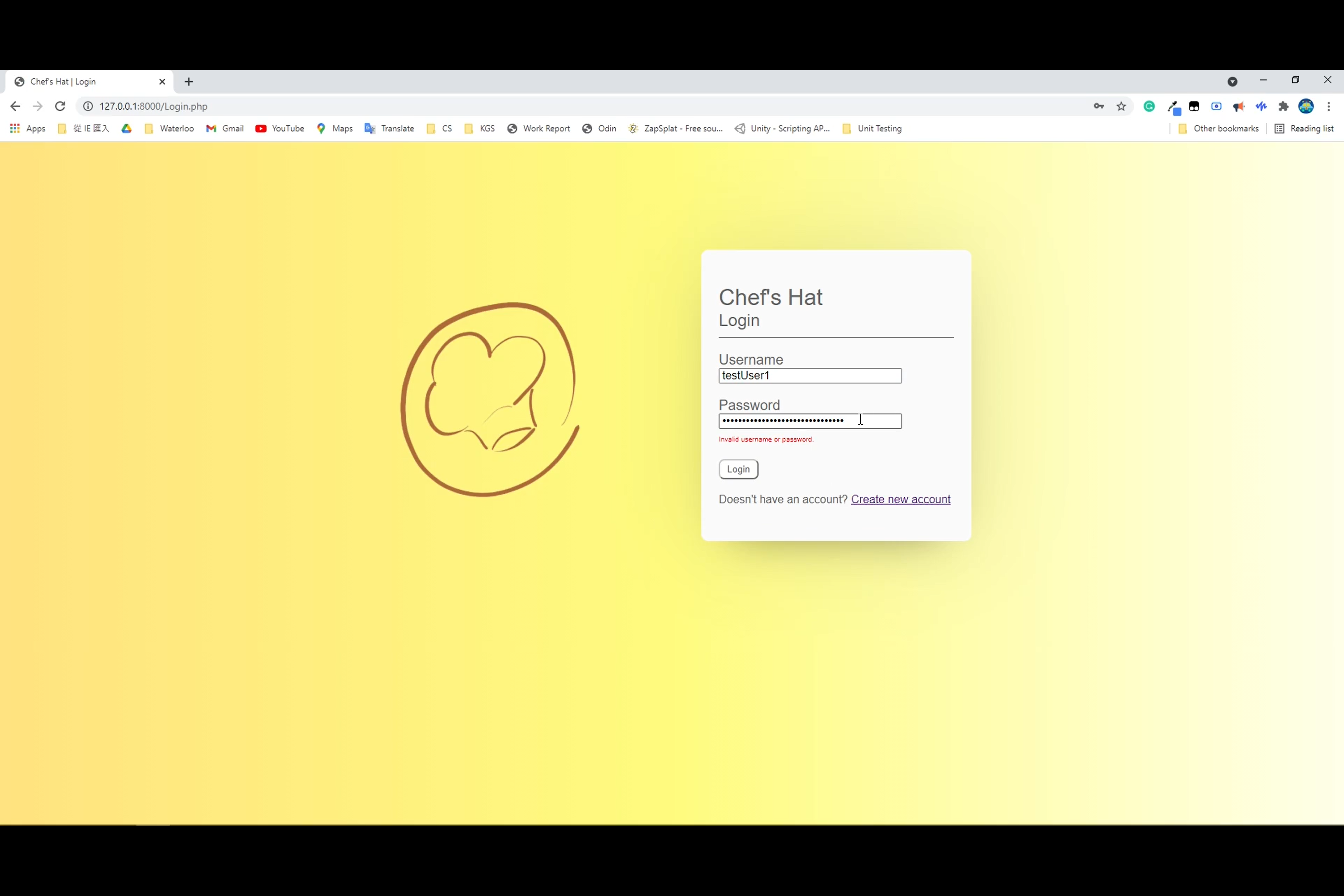Image resolution: width=1344 pixels, height=896 pixels.
Task: Open the ZapSplat free sounds bookmark
Action: click(x=676, y=128)
